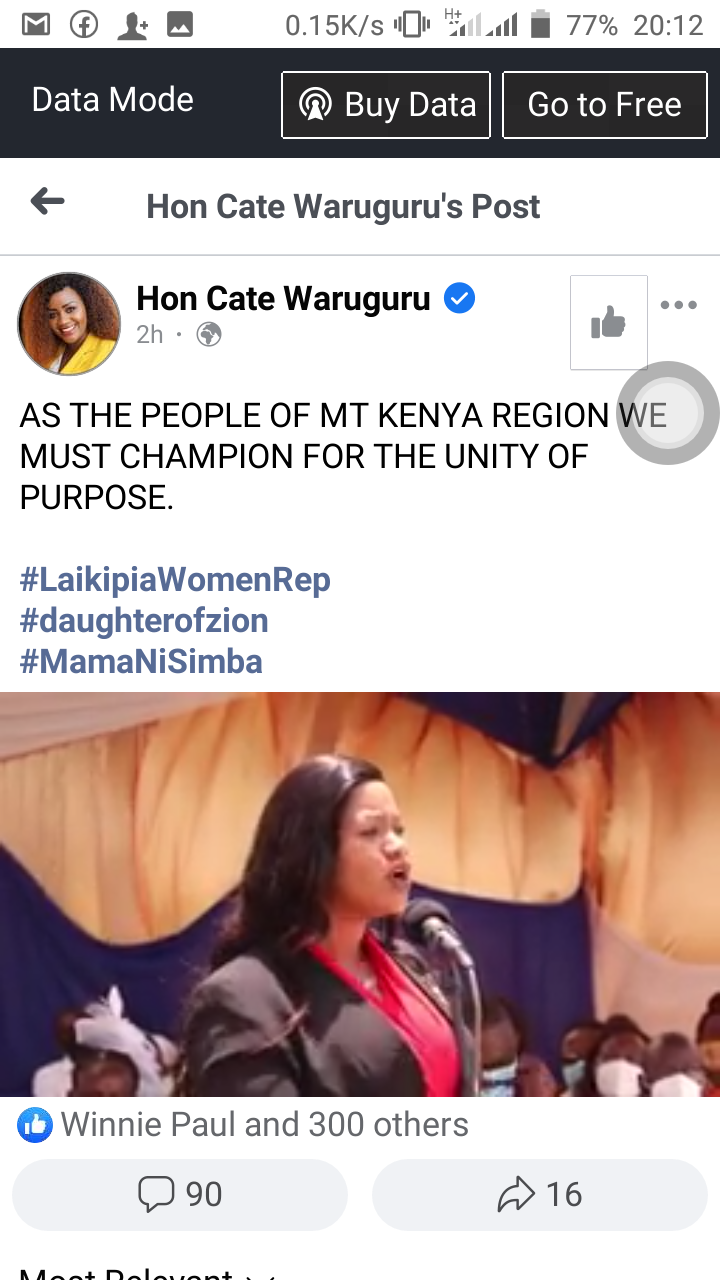Tap the public globe privacy icon

[209, 335]
